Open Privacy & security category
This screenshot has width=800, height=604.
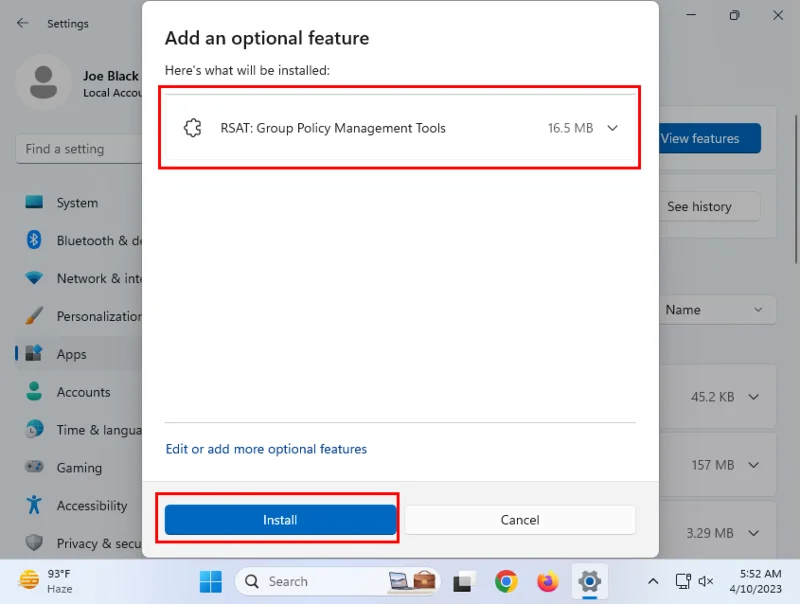[x=79, y=543]
